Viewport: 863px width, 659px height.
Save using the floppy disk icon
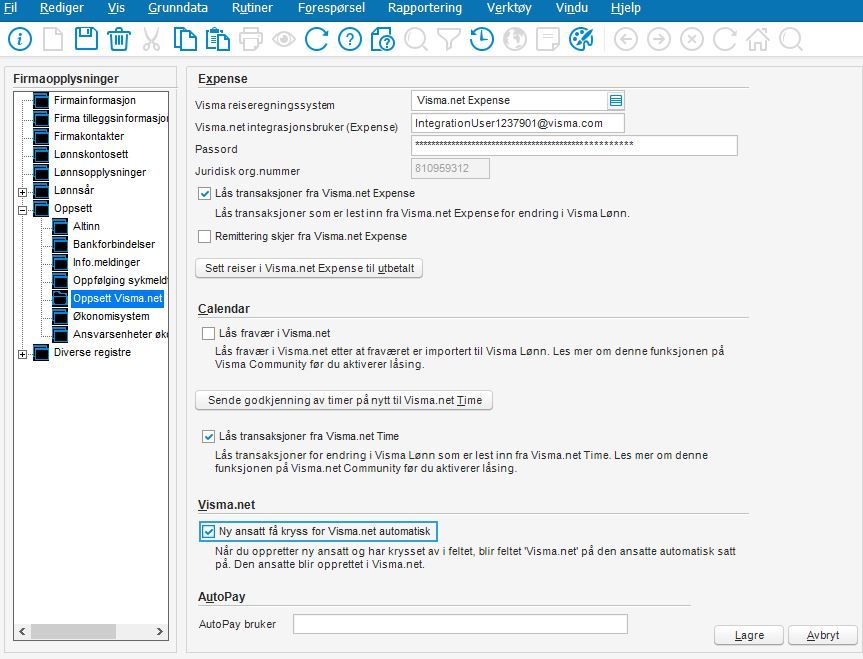(86, 39)
